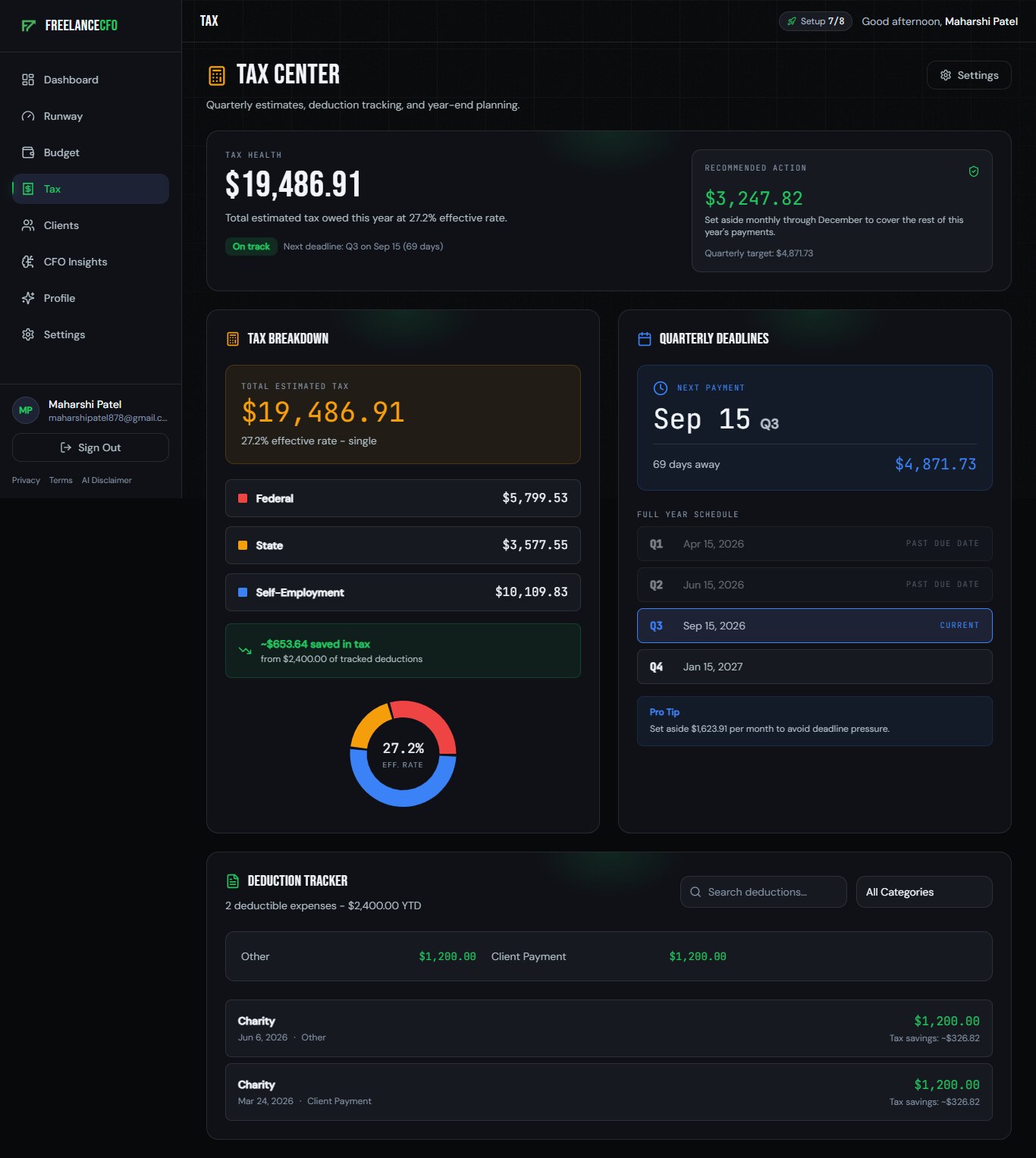This screenshot has height=1158, width=1036.
Task: Click the trending-down savings icon
Action: pyautogui.click(x=245, y=651)
